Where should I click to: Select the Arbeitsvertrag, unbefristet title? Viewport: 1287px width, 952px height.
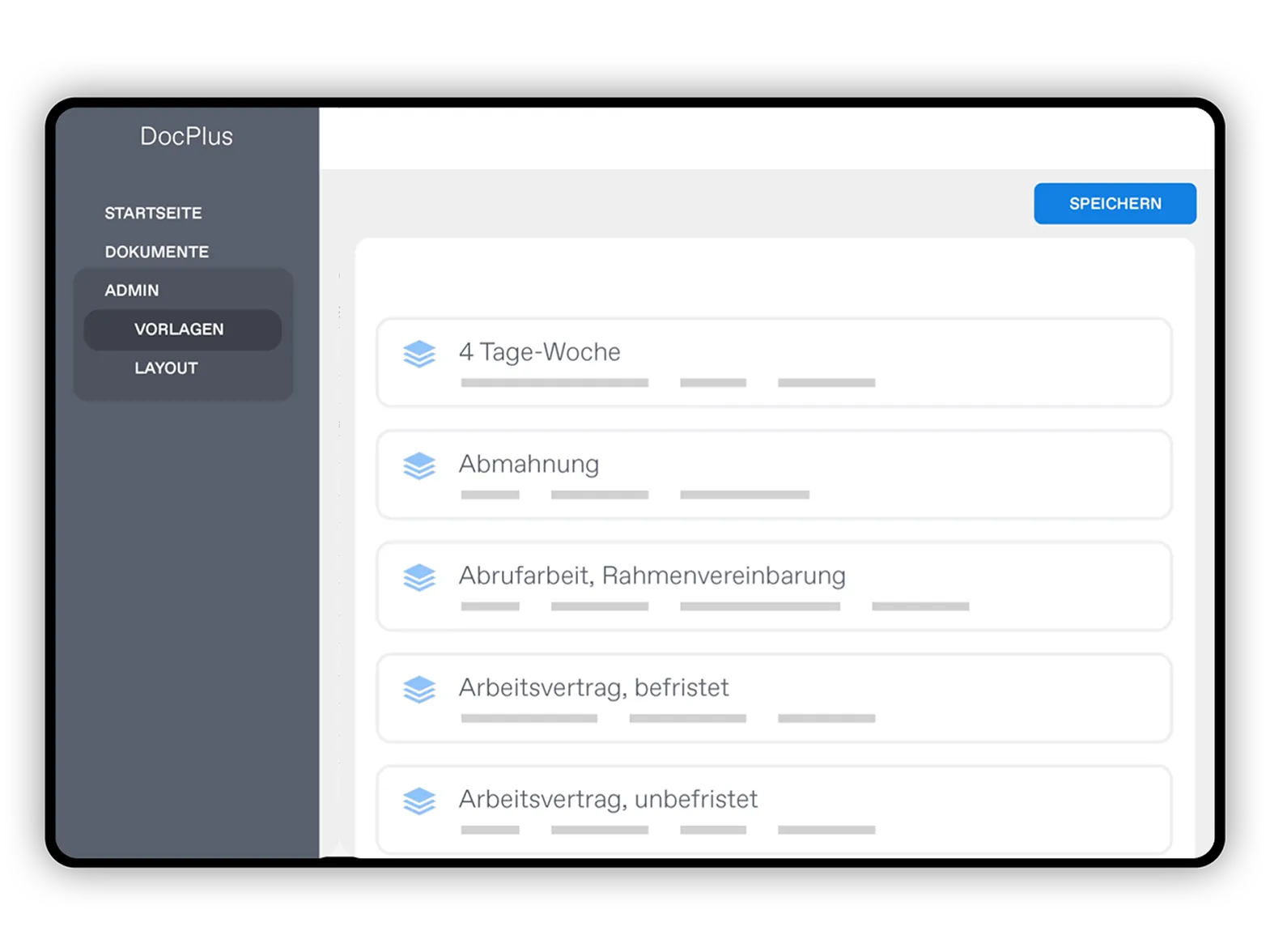tap(609, 799)
